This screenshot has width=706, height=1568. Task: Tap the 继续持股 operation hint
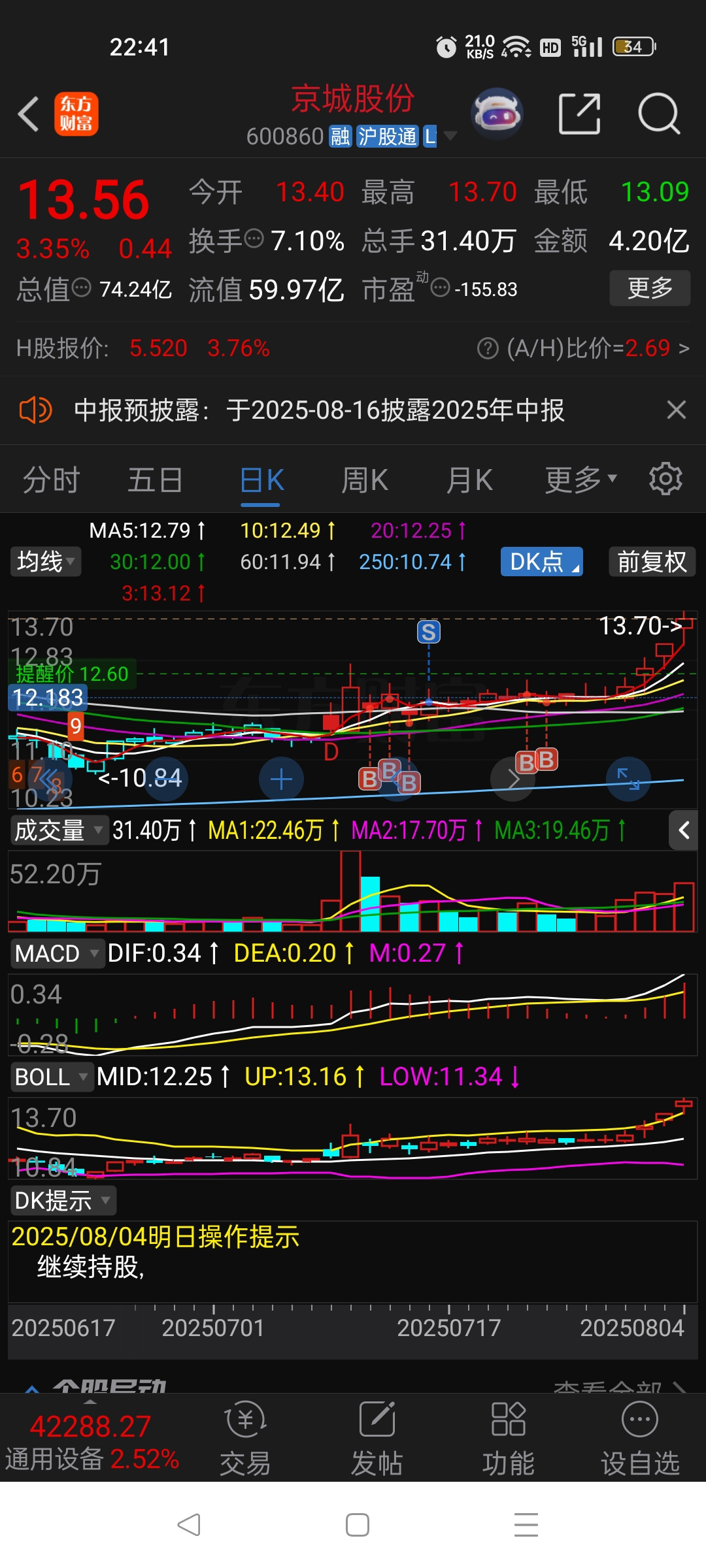(x=91, y=1267)
